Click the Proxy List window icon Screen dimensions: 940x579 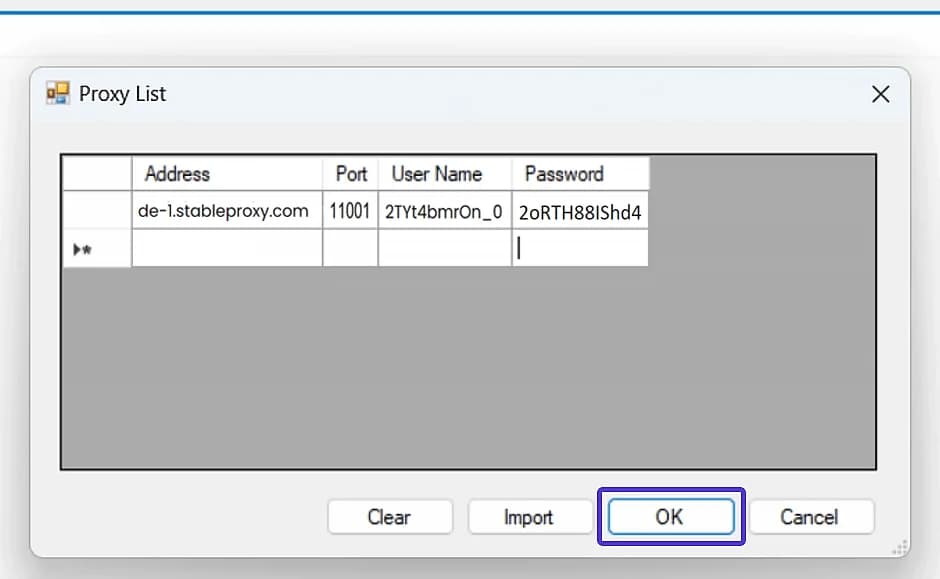(57, 93)
